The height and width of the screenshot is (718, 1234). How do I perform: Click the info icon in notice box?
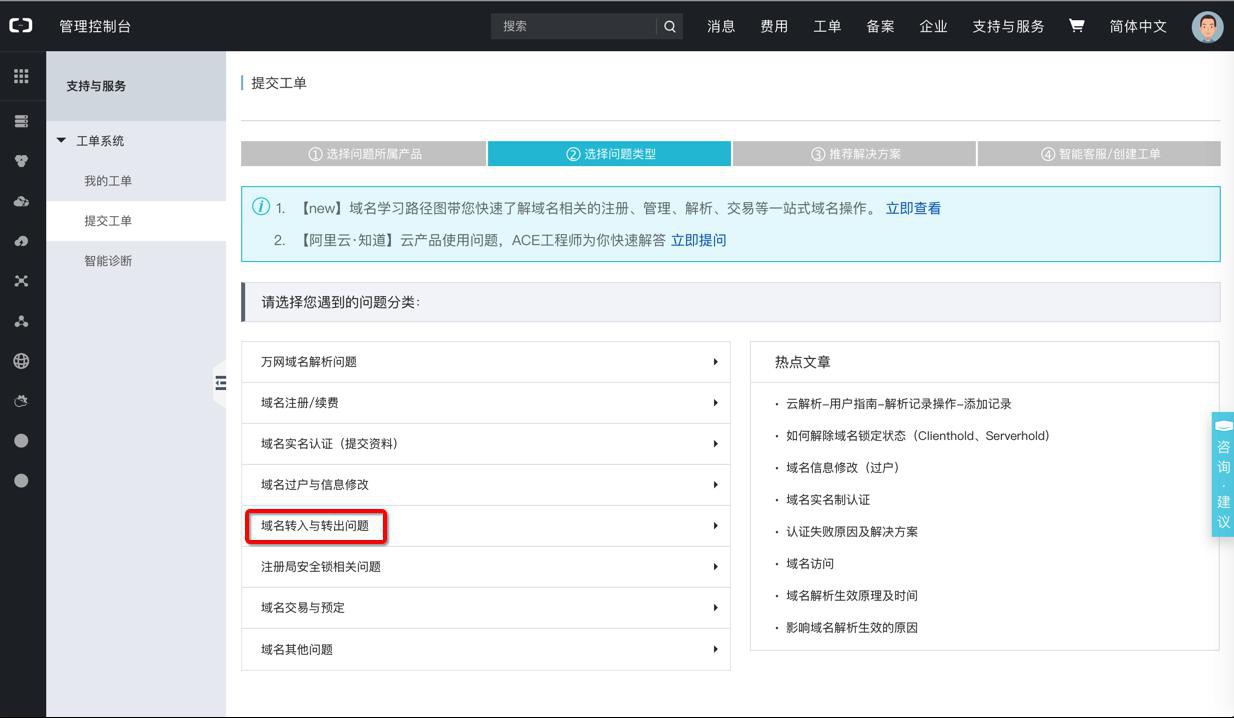(261, 207)
